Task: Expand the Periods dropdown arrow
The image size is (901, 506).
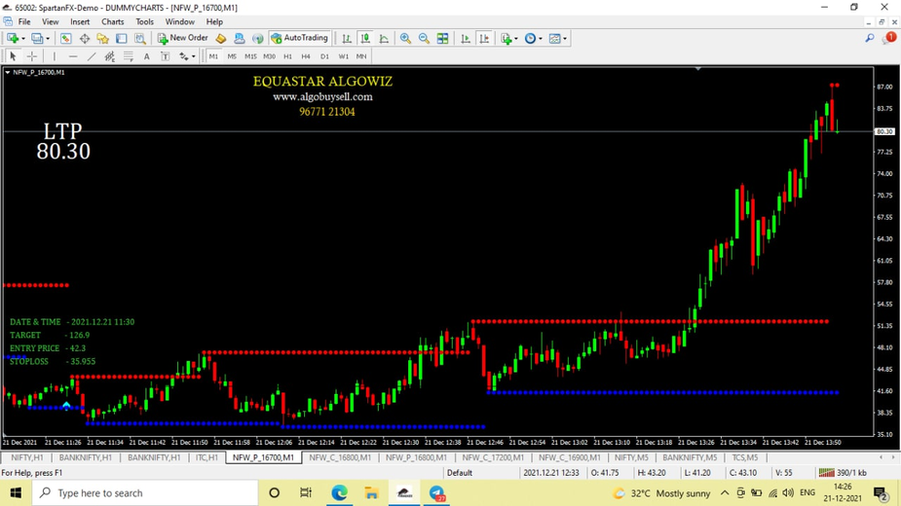Action: tap(540, 38)
